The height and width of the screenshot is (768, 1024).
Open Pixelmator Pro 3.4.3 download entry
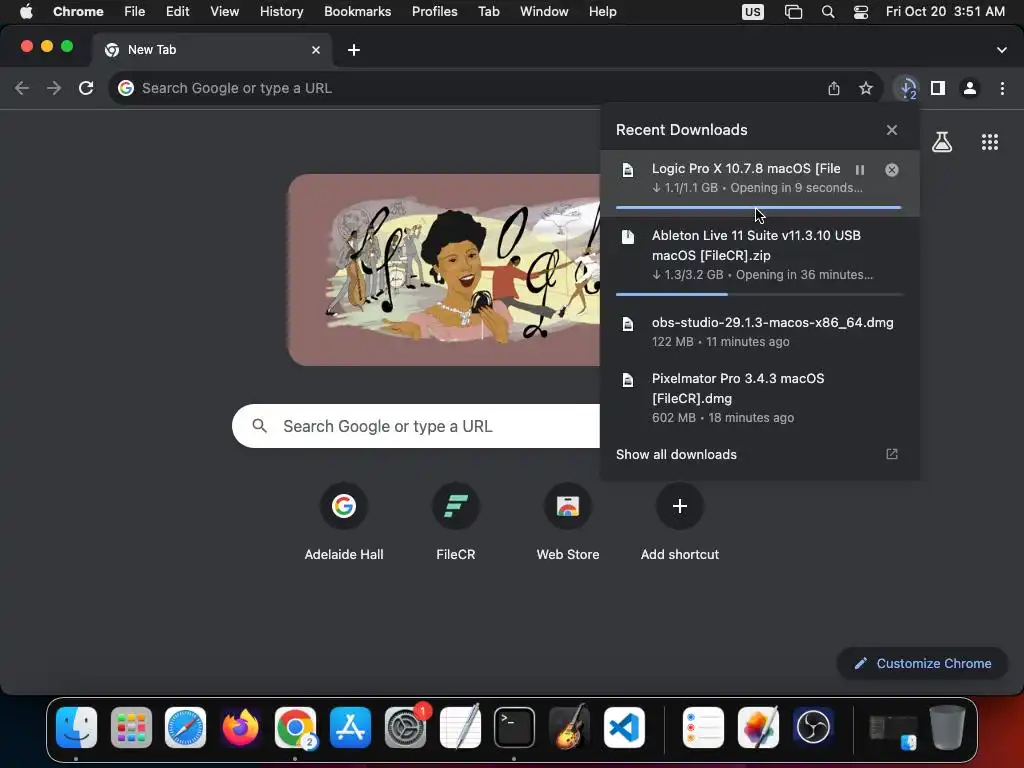pos(760,398)
